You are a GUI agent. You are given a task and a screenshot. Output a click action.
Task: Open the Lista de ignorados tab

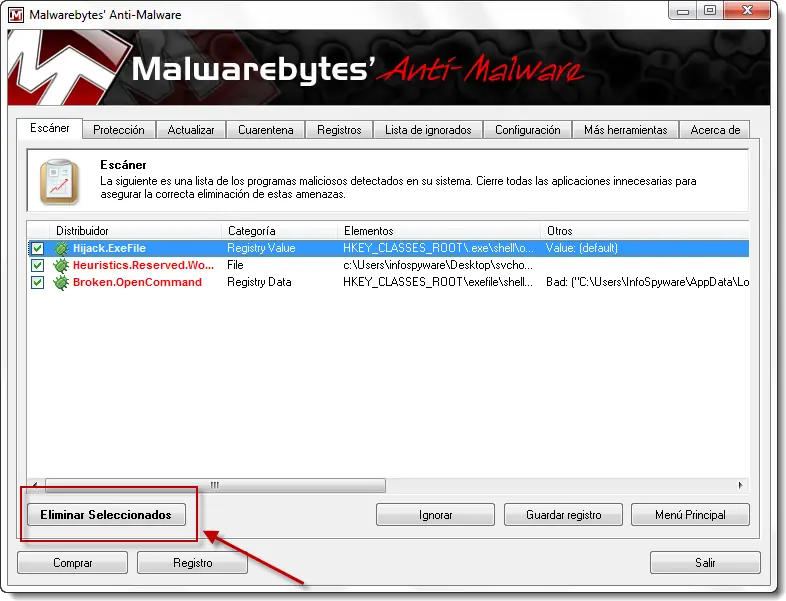[428, 130]
